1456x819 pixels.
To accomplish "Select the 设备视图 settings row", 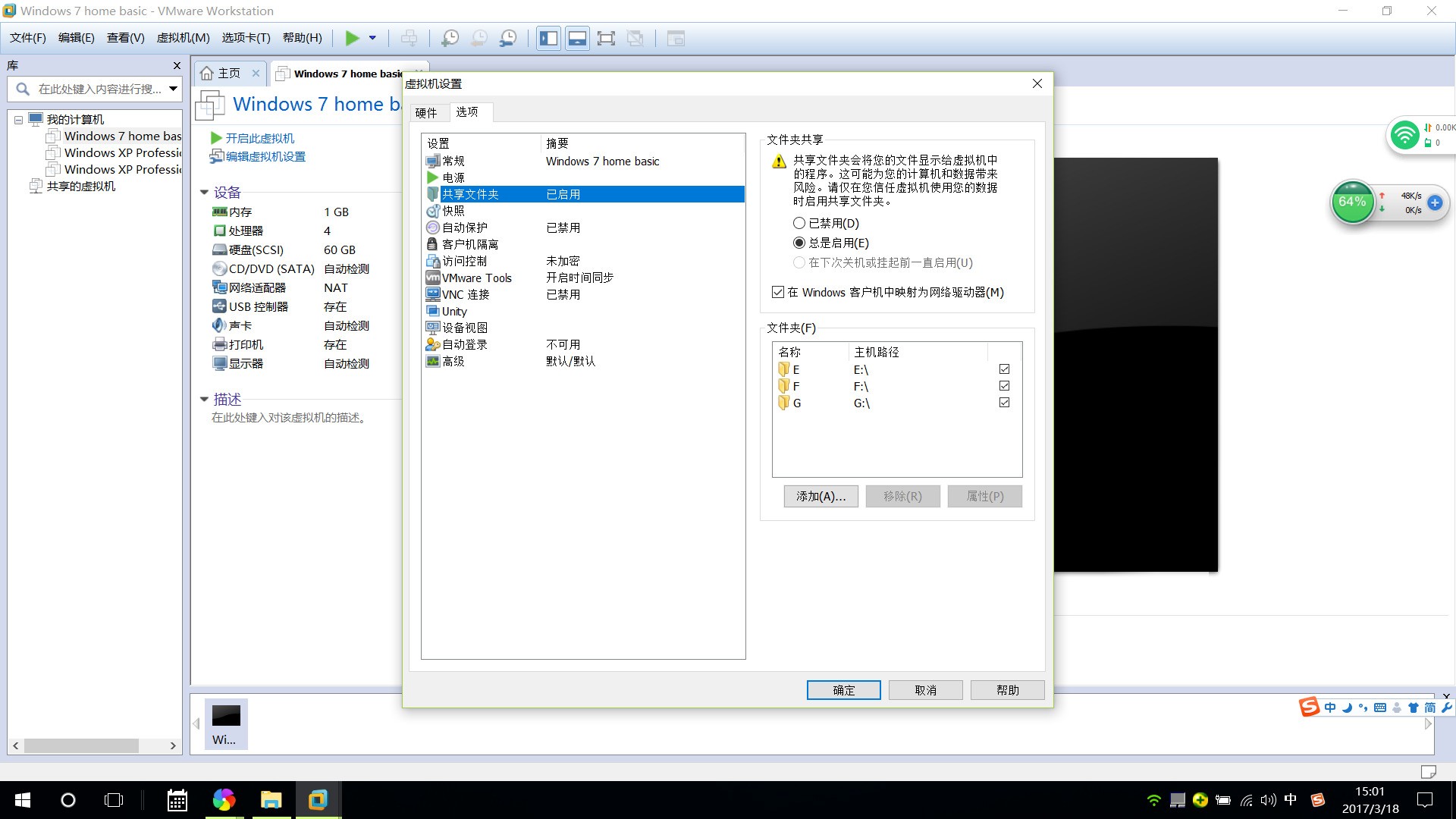I will click(x=584, y=328).
